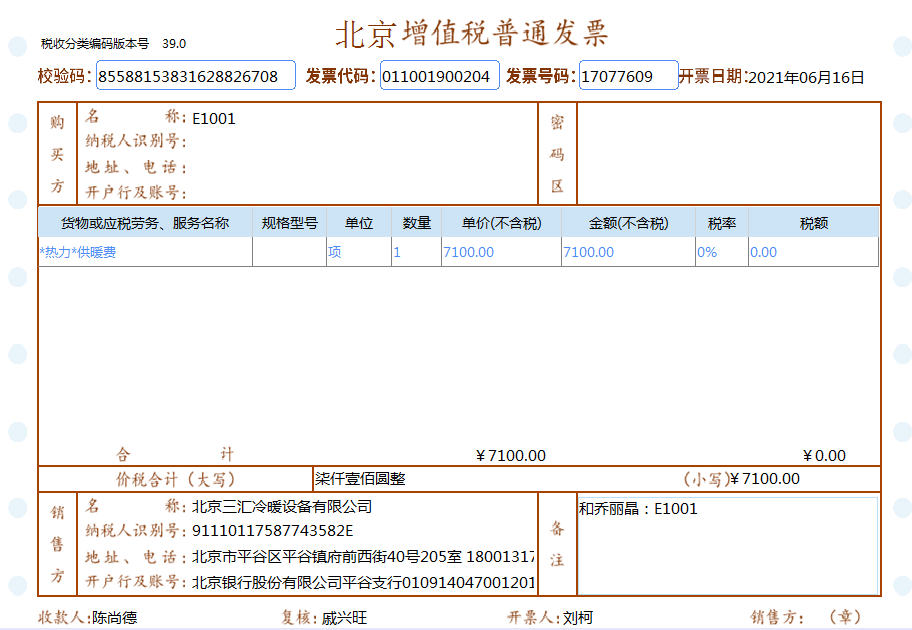This screenshot has height=630, width=912.
Task: Click the buyer 开户行及账号 label
Action: coord(136,192)
